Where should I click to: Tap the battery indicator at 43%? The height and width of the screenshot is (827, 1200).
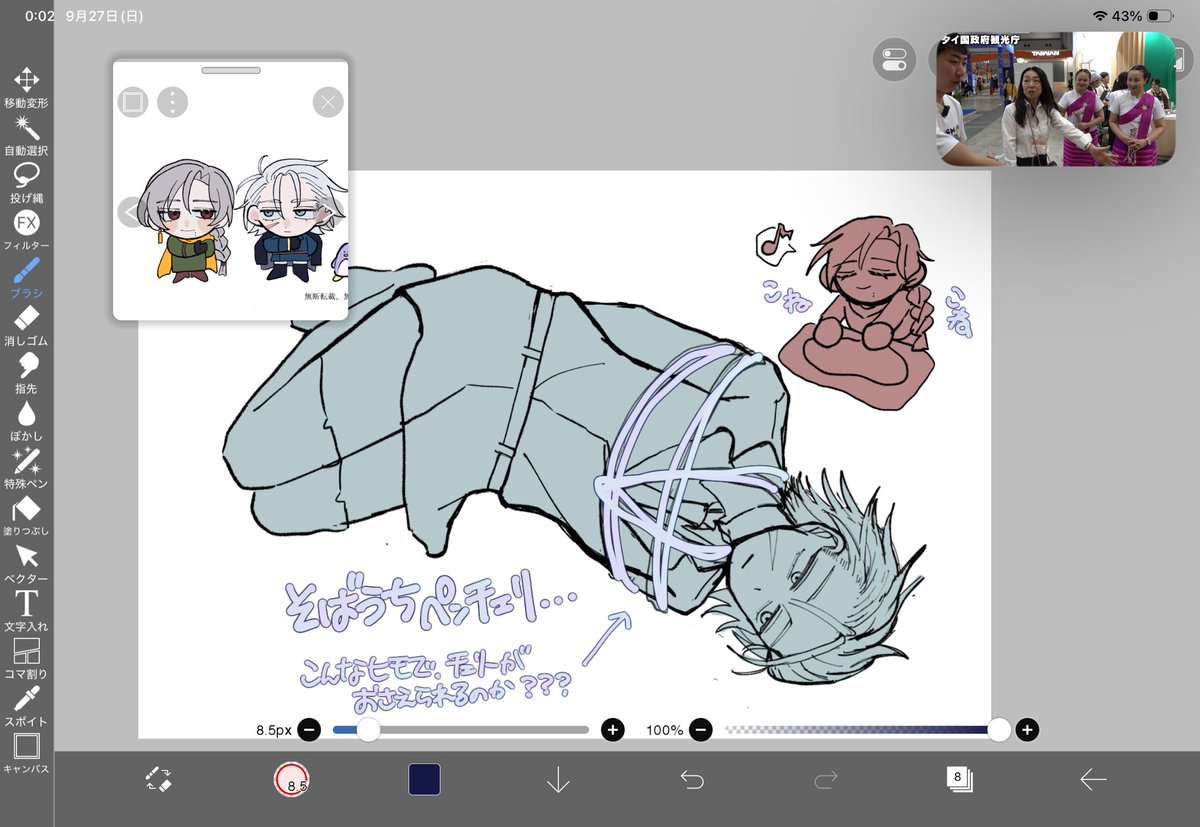click(1161, 16)
